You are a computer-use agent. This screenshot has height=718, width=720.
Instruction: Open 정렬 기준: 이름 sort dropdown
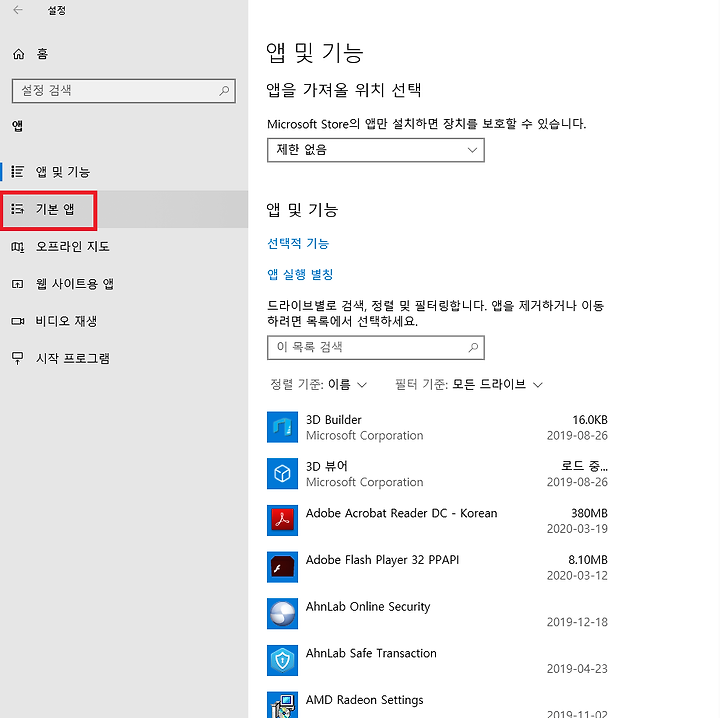pyautogui.click(x=318, y=384)
